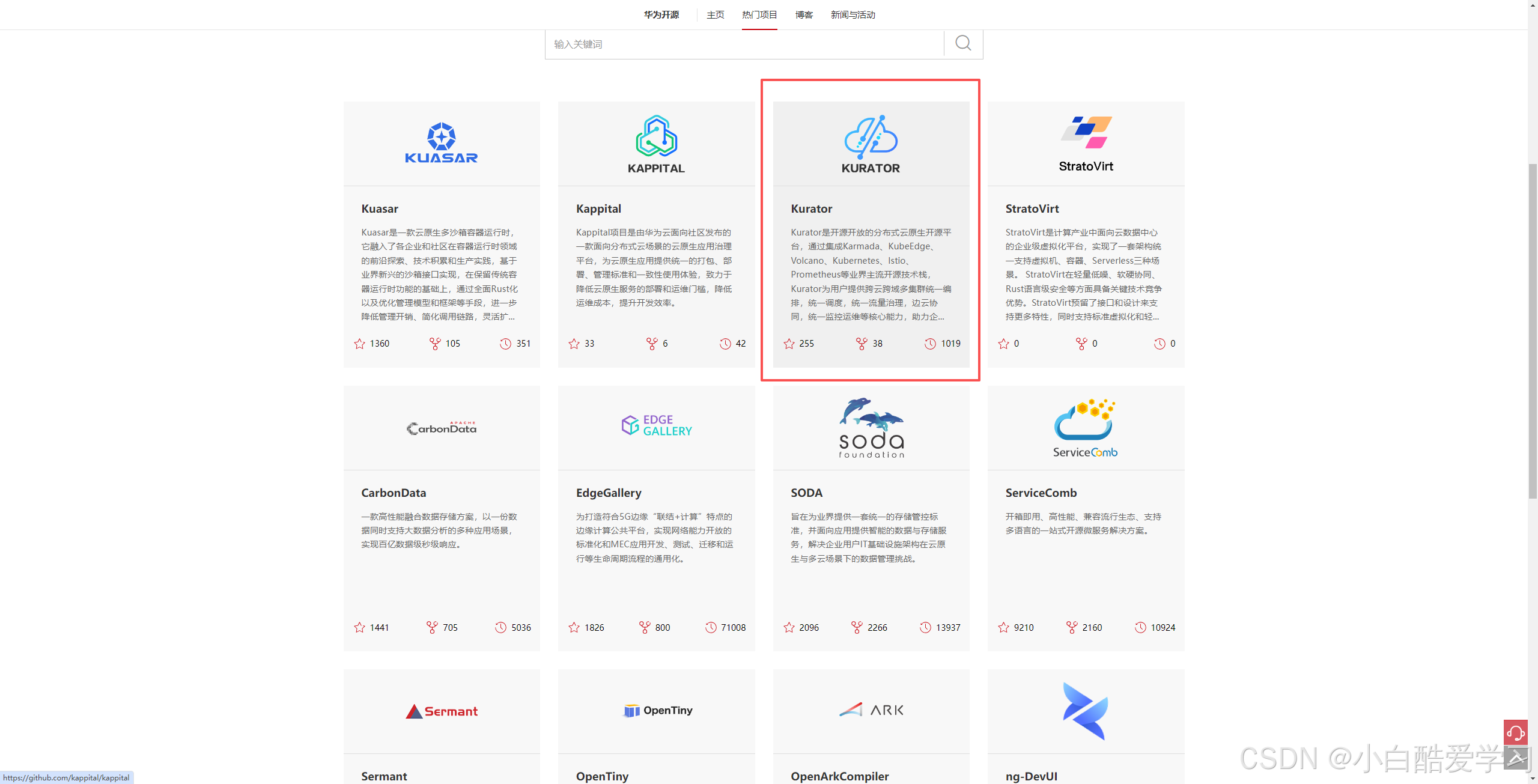The height and width of the screenshot is (784, 1538).
Task: Click the fork icon on CarbonData card
Action: pos(432,627)
